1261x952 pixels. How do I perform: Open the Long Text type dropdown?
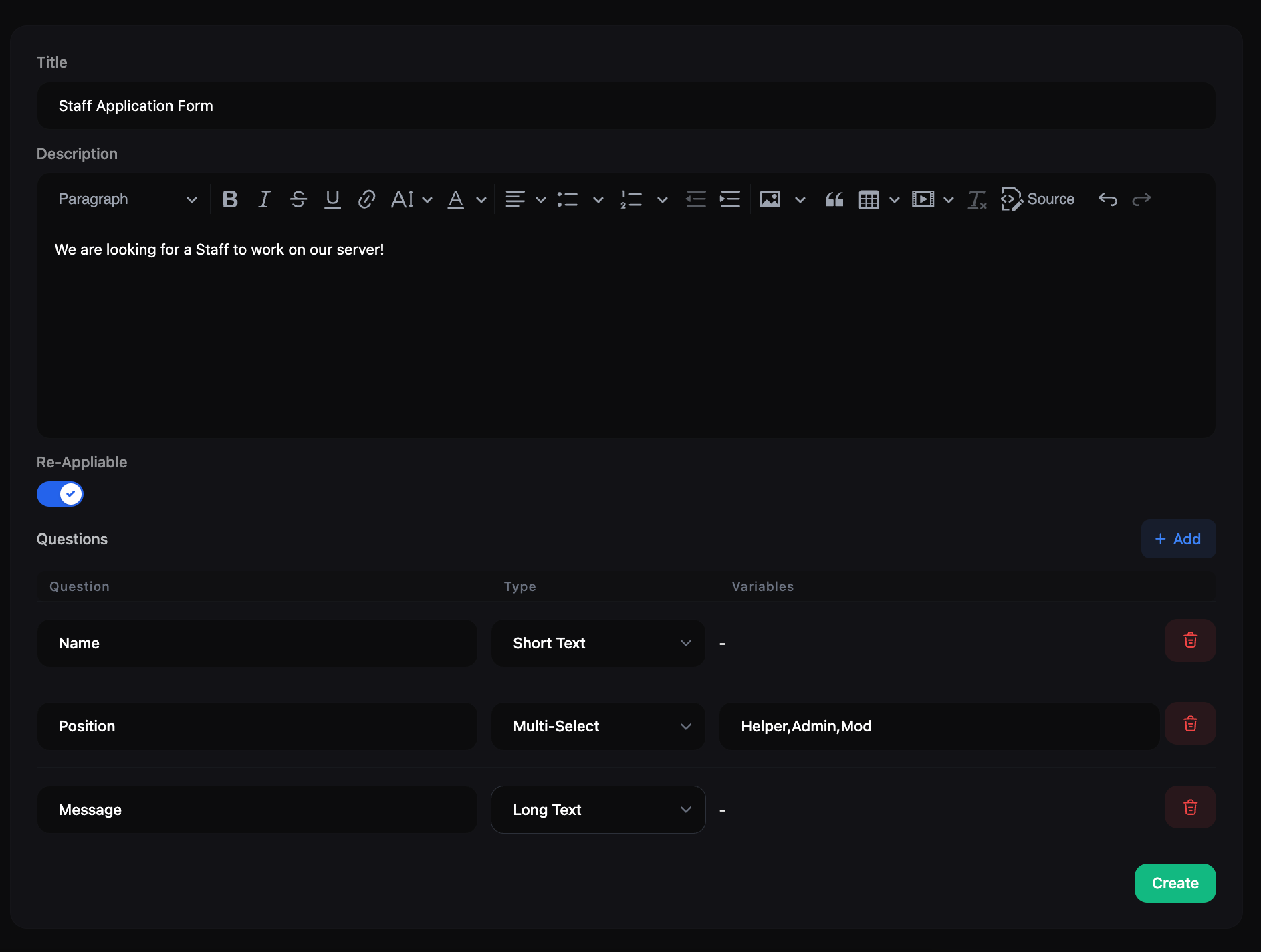tap(598, 810)
